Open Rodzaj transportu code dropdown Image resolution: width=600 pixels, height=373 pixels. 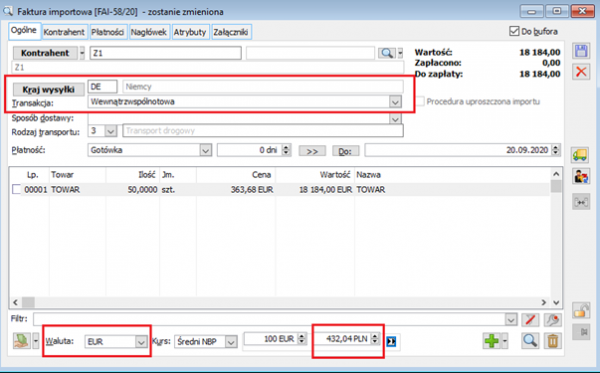(x=111, y=131)
